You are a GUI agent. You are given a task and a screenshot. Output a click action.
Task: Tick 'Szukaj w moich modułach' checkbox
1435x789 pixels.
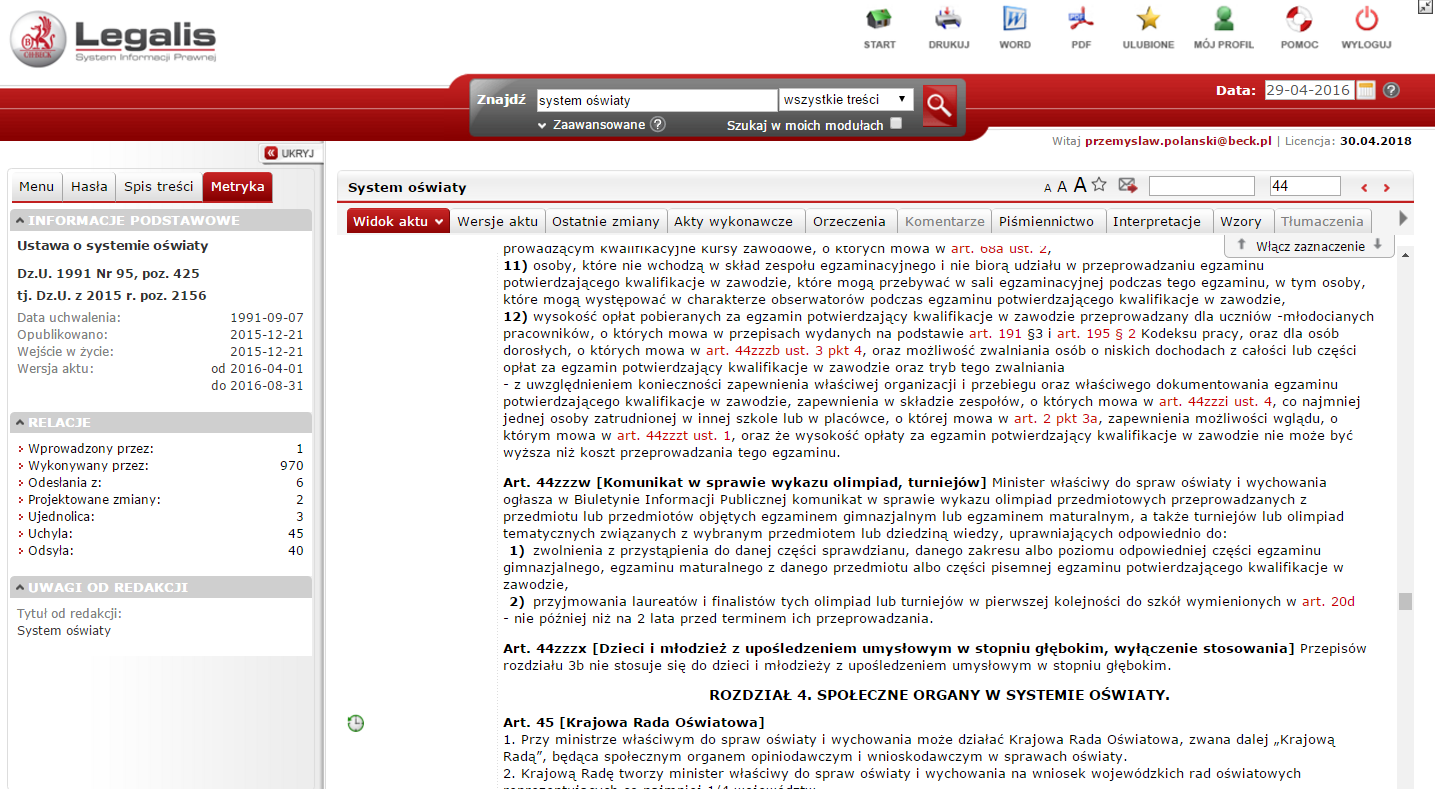tap(896, 124)
